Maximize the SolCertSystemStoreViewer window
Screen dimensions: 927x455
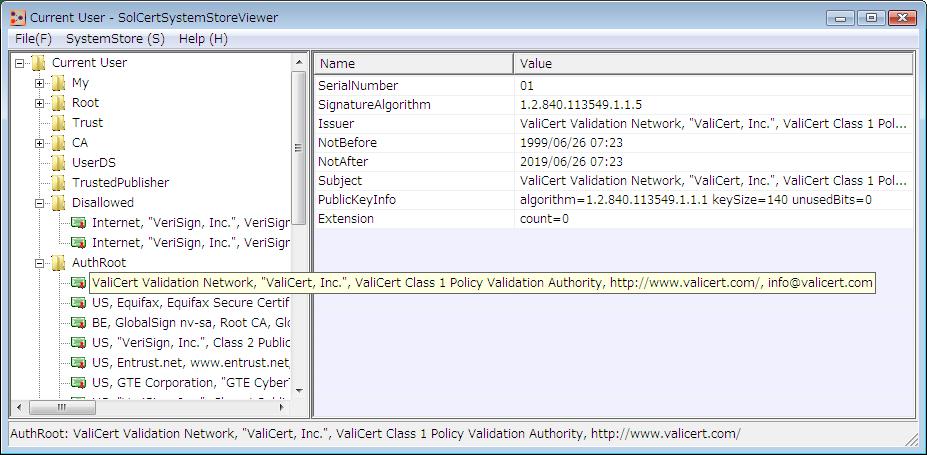click(871, 18)
